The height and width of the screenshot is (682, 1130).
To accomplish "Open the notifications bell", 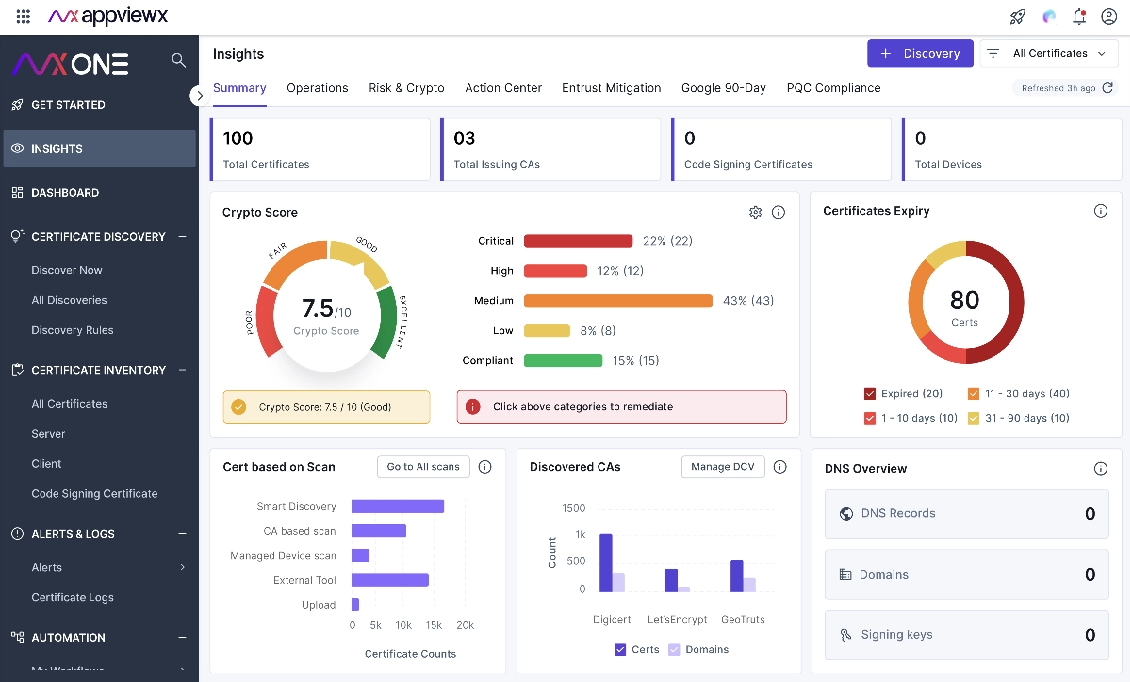I will tap(1079, 16).
